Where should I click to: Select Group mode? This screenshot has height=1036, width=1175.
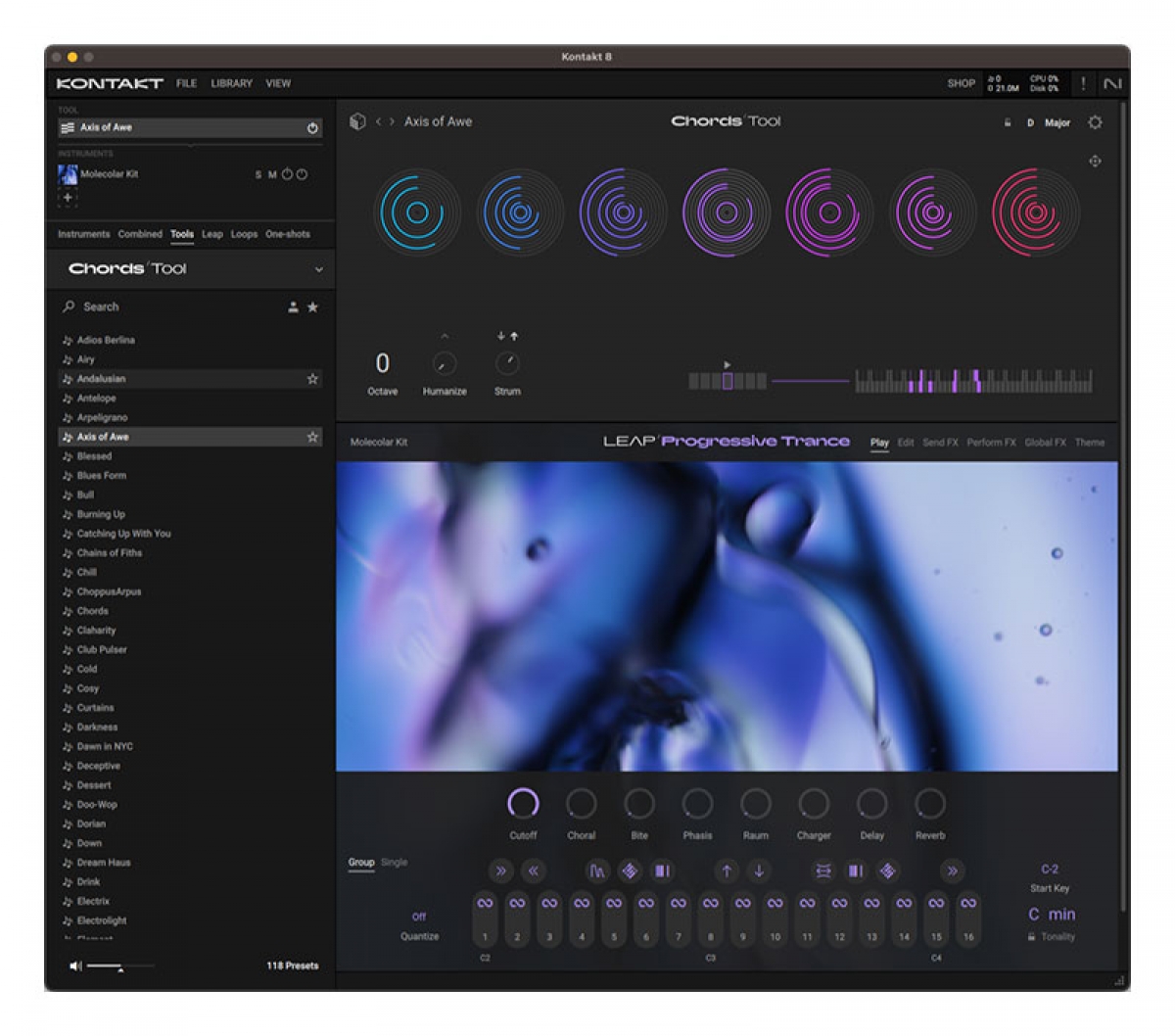[x=361, y=863]
